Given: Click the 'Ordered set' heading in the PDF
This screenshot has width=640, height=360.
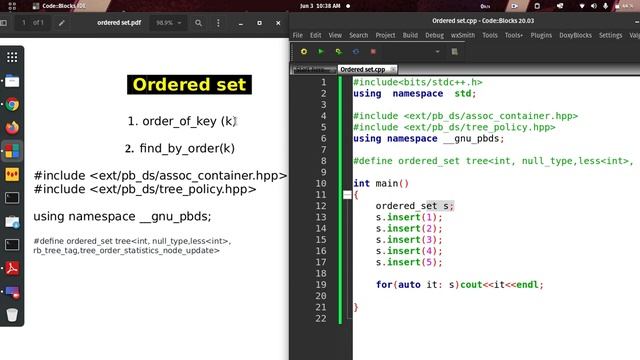Looking at the screenshot, I should 189,85.
